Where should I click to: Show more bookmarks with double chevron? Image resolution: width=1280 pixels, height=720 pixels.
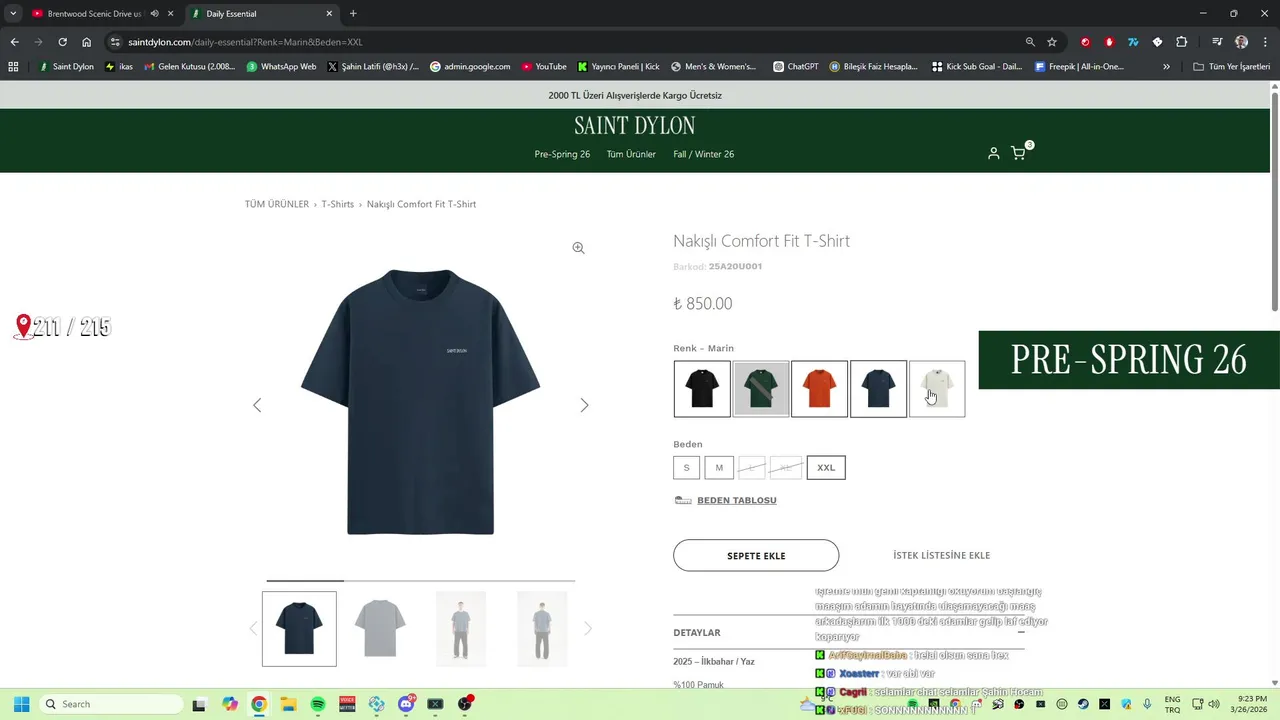(x=1166, y=67)
